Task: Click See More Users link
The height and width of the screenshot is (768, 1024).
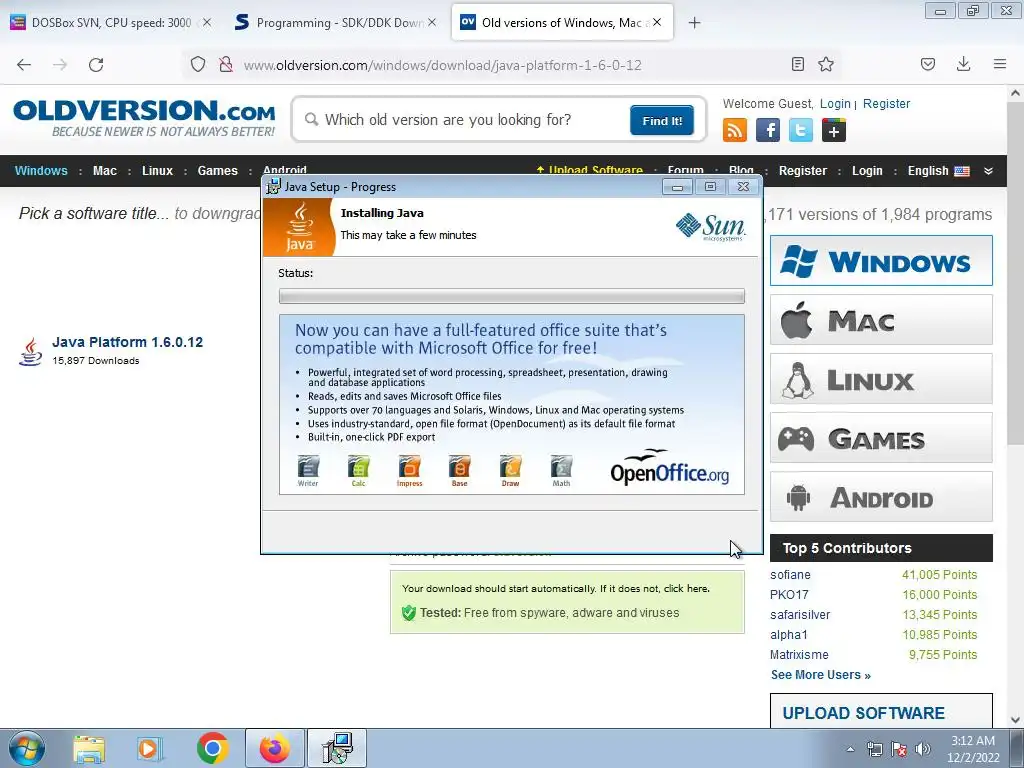Action: tap(821, 675)
